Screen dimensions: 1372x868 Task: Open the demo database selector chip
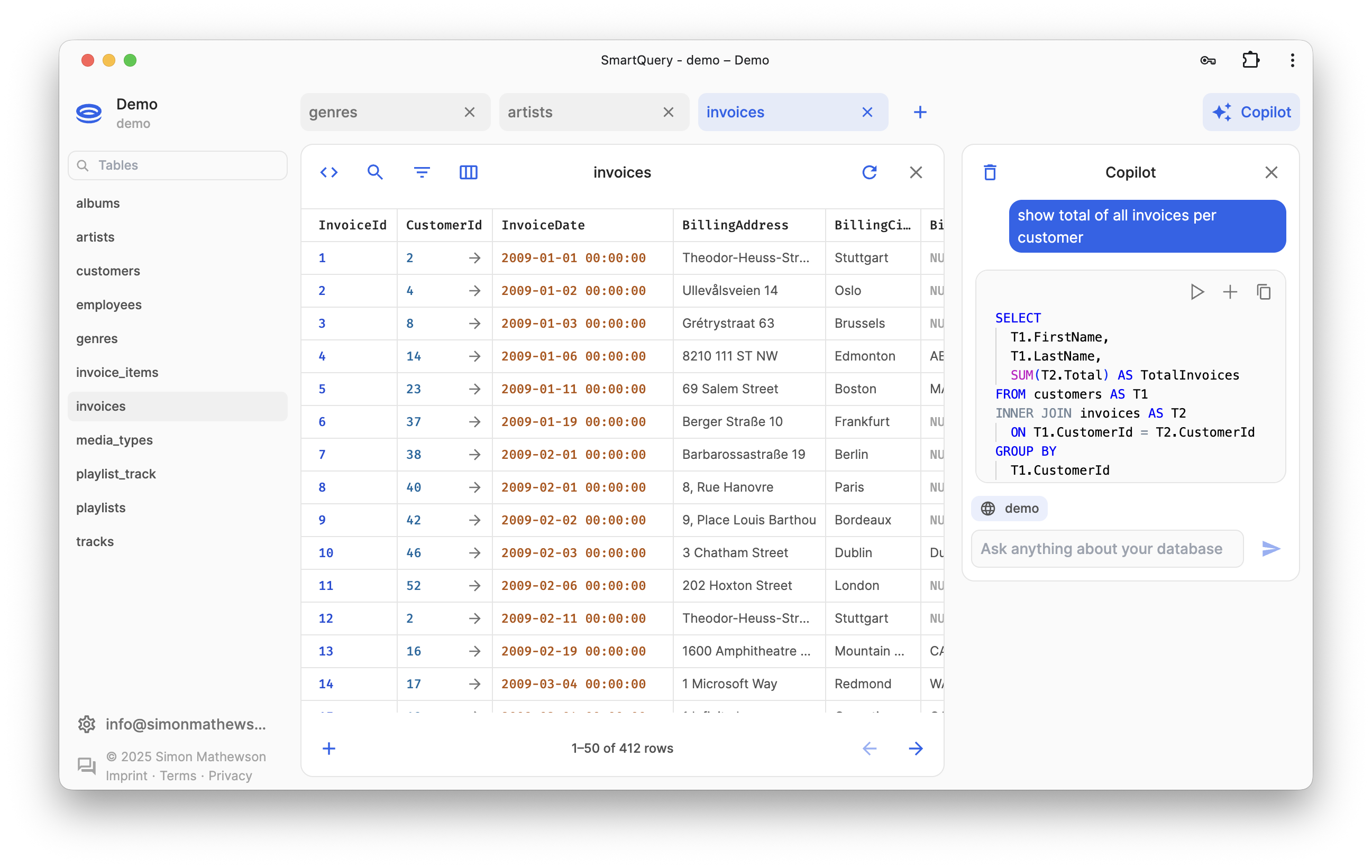1009,508
